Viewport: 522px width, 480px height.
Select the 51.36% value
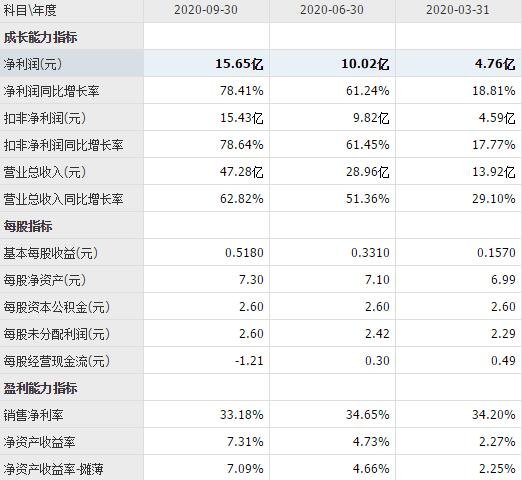pyautogui.click(x=368, y=199)
